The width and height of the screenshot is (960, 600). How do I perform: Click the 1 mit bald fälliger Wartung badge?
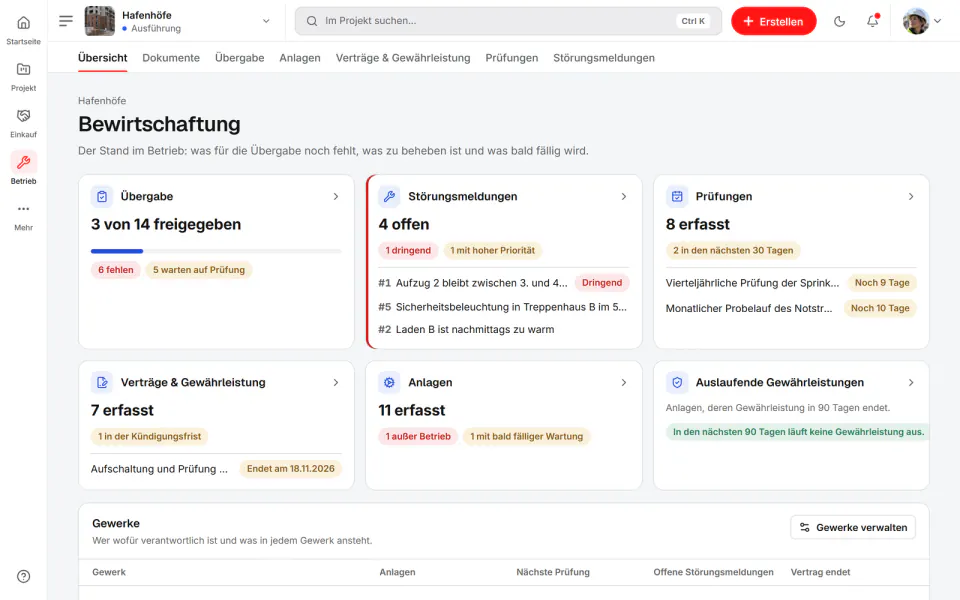point(527,437)
